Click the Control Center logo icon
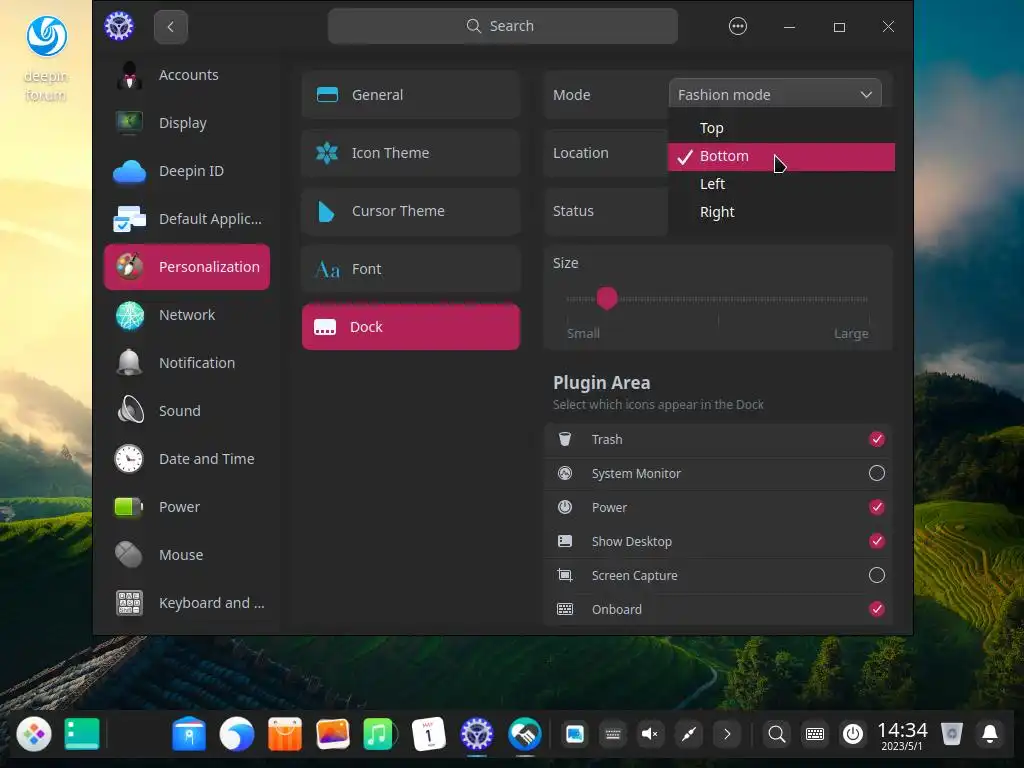The height and width of the screenshot is (768, 1024). click(119, 27)
